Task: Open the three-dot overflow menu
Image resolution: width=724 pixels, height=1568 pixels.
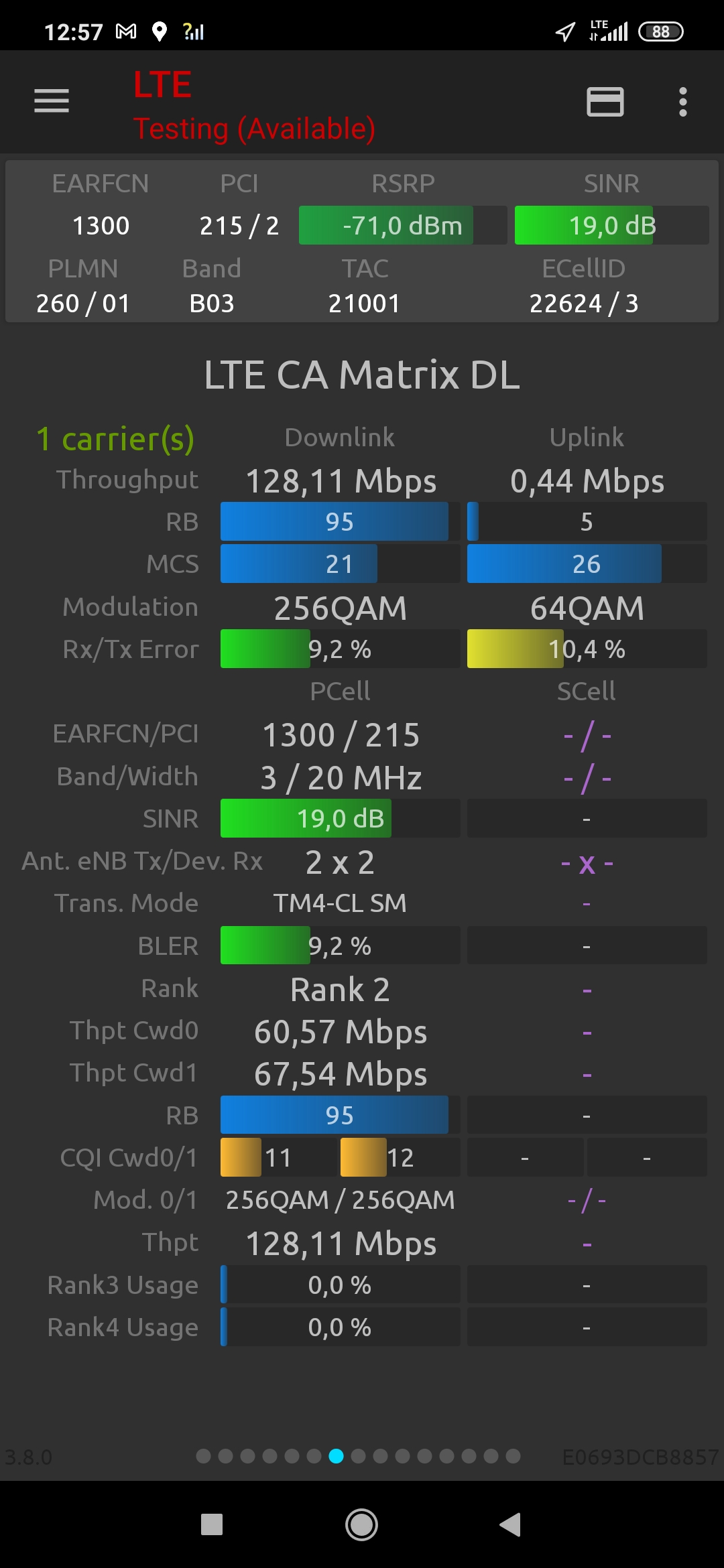Action: [682, 102]
